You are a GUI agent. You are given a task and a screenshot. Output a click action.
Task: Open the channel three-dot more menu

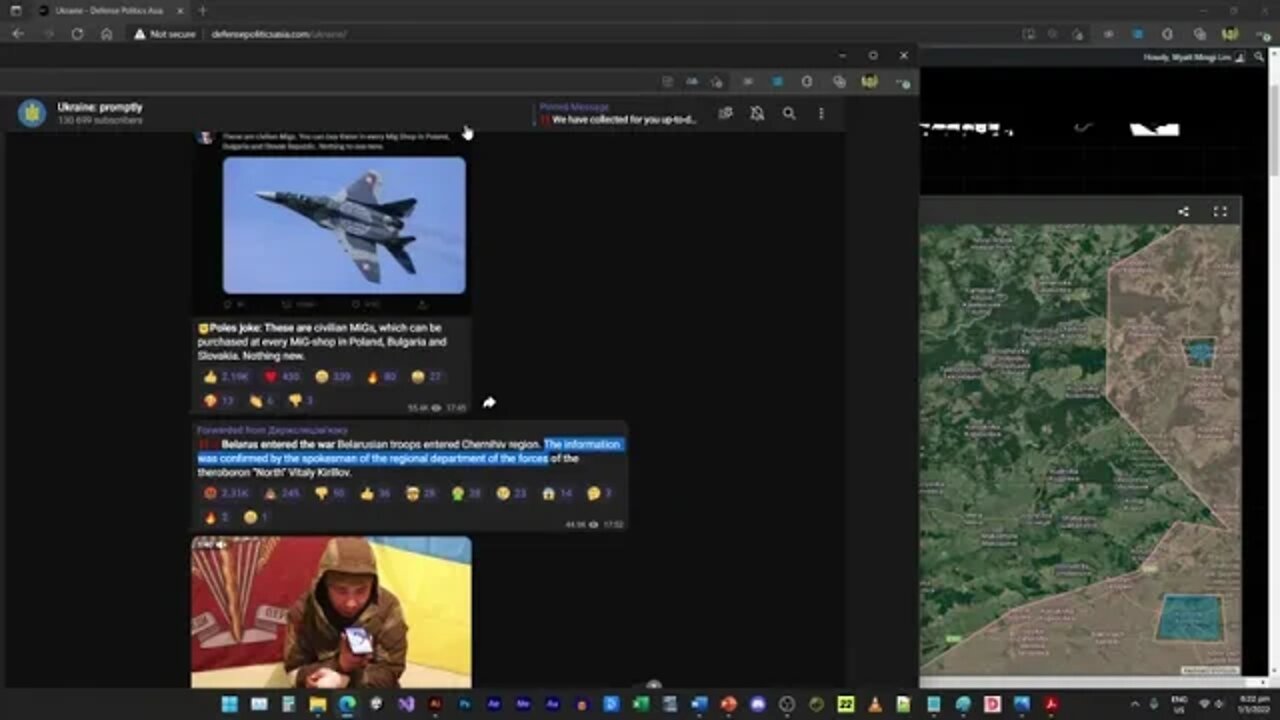tap(821, 113)
